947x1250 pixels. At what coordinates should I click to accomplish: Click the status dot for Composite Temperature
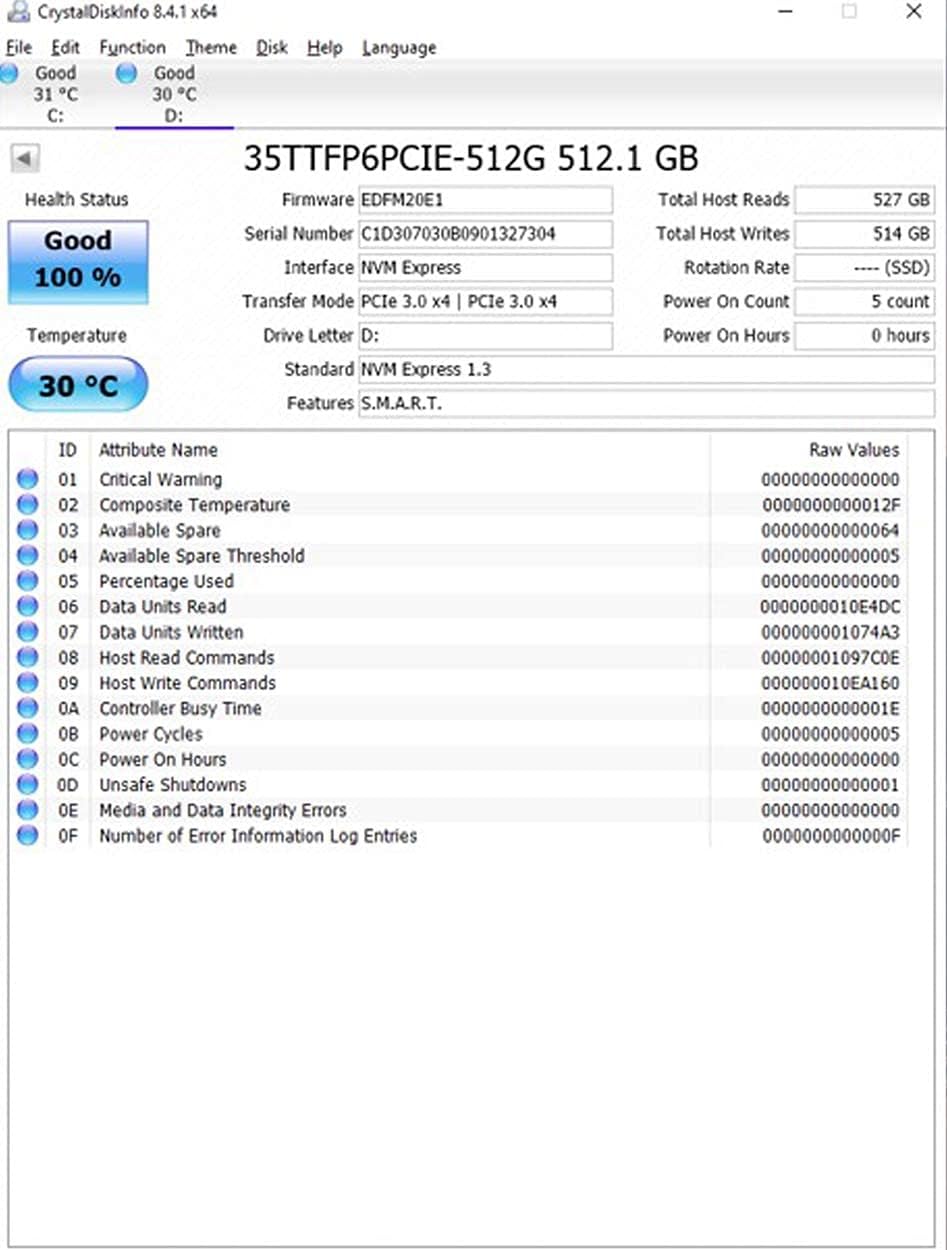pyautogui.click(x=27, y=504)
